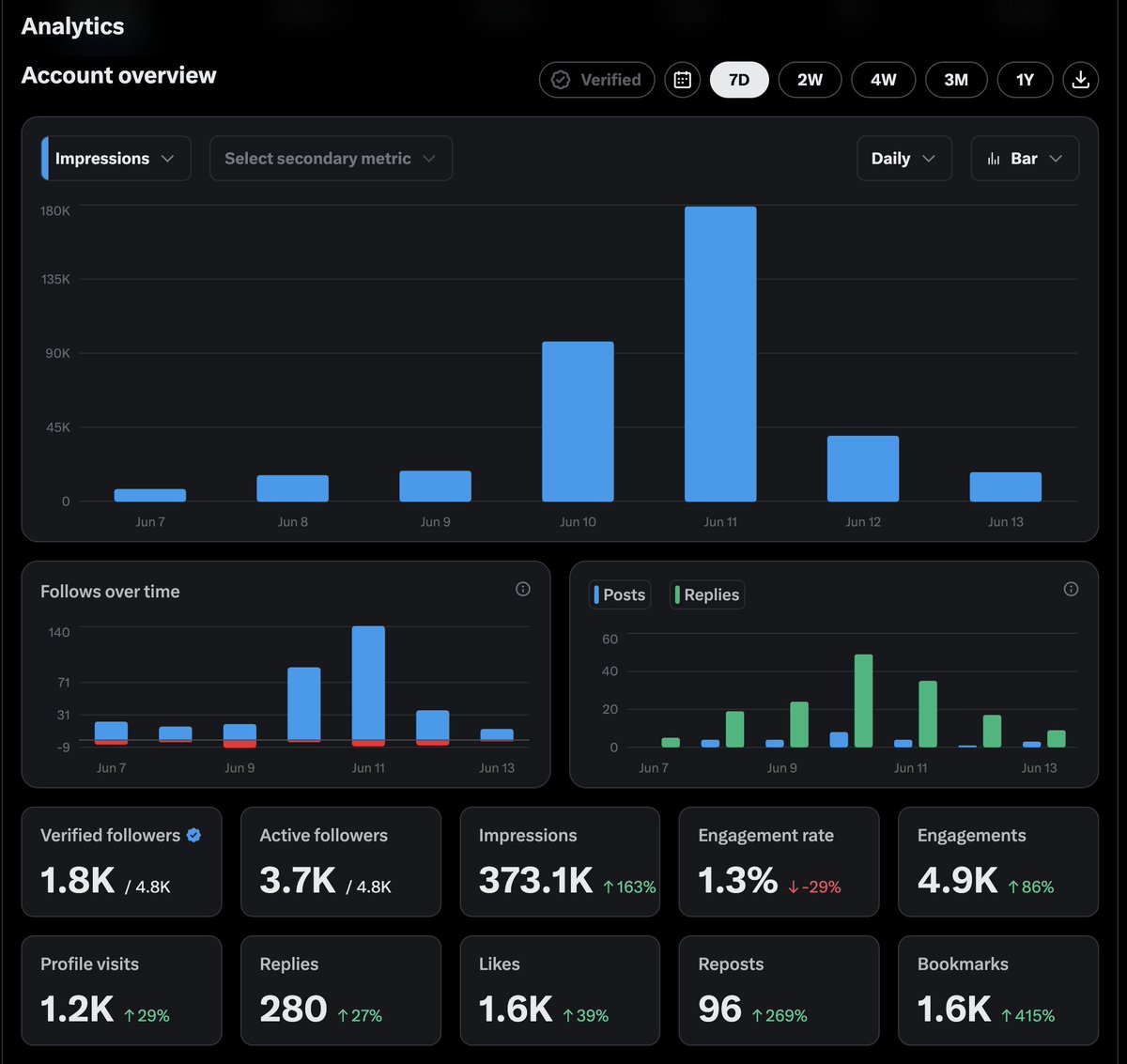Select the 2W time range
This screenshot has height=1064, width=1127.
point(810,80)
